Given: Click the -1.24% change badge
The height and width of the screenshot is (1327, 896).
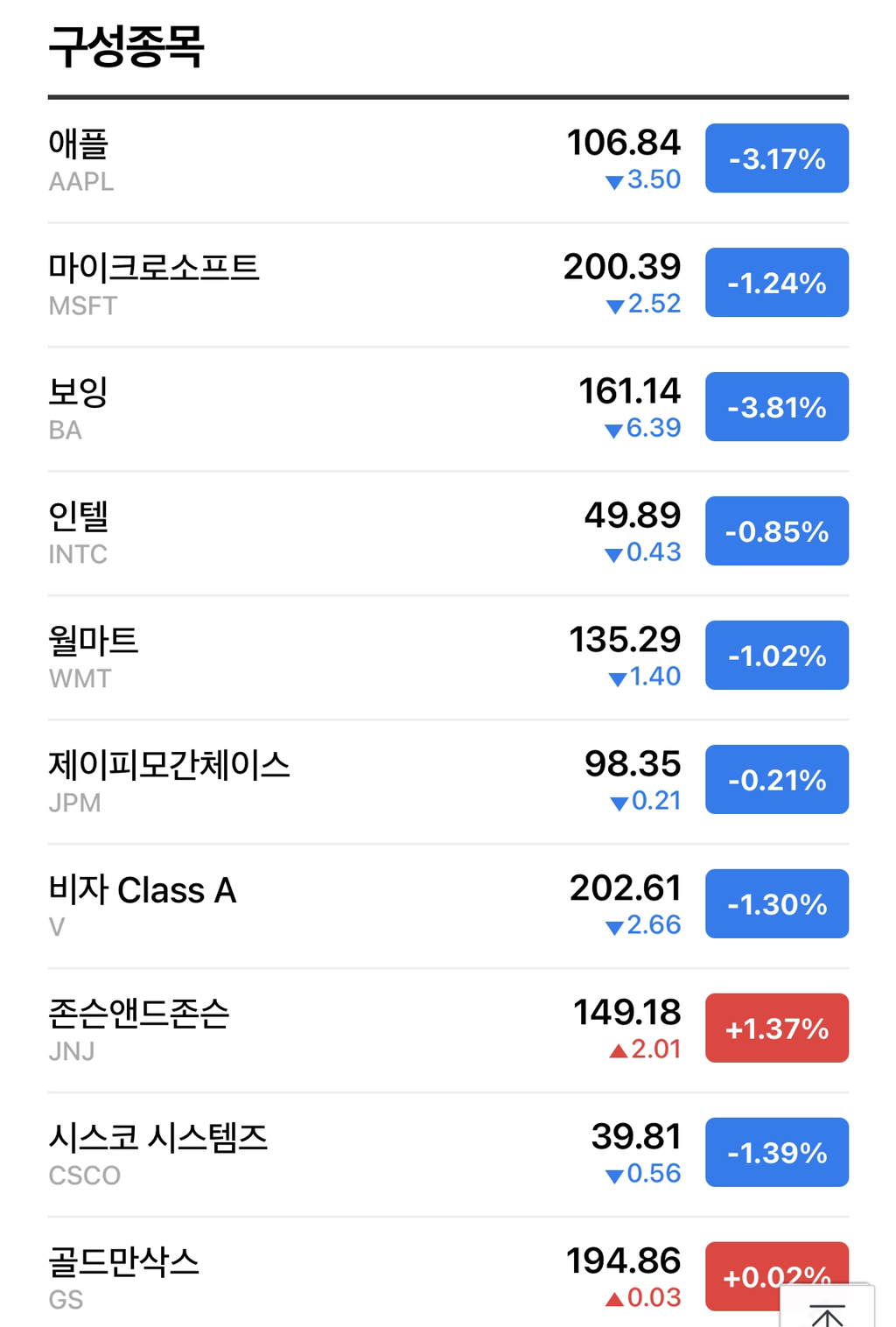Looking at the screenshot, I should click(776, 283).
